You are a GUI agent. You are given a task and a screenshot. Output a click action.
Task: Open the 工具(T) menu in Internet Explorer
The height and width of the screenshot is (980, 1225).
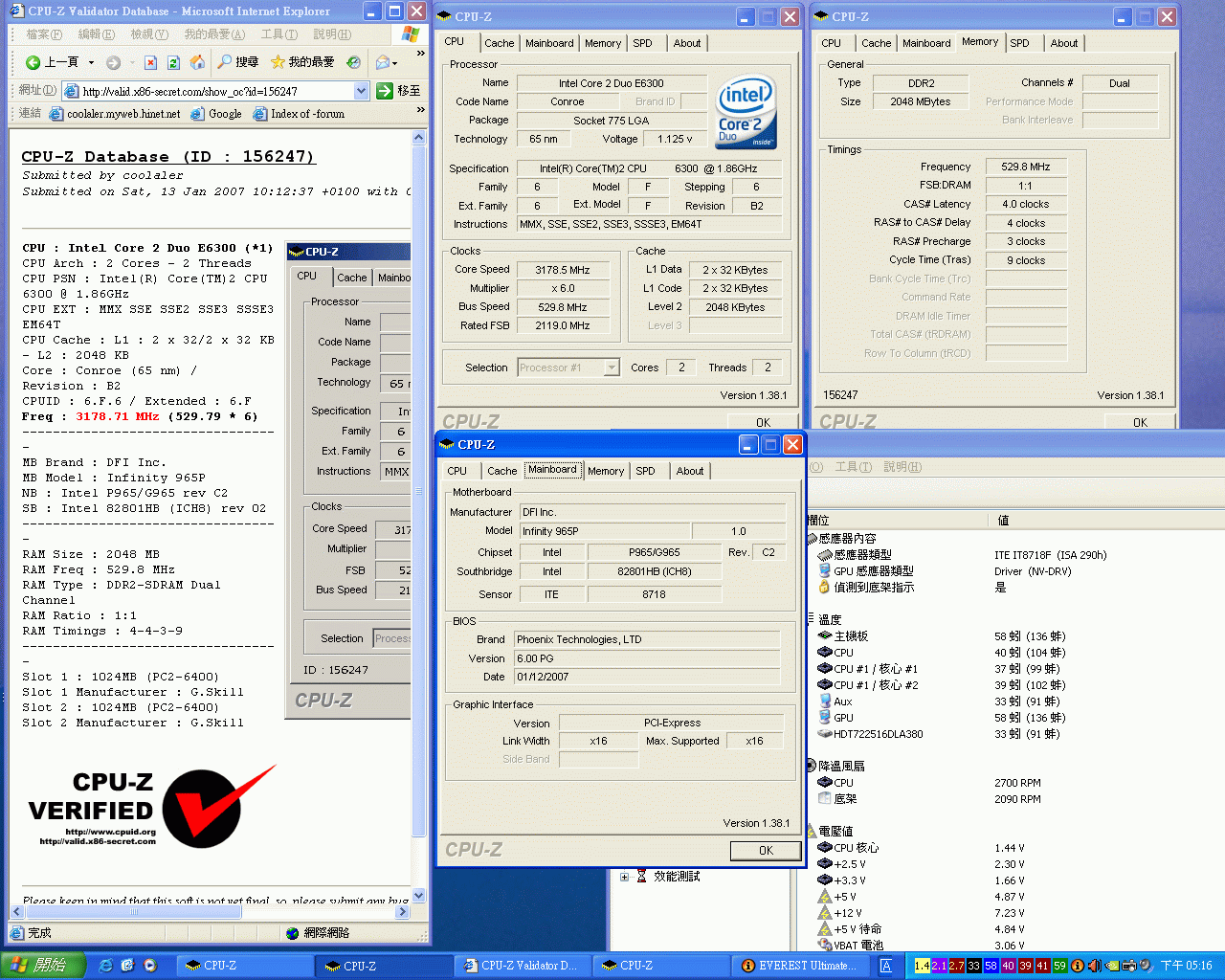(x=279, y=34)
